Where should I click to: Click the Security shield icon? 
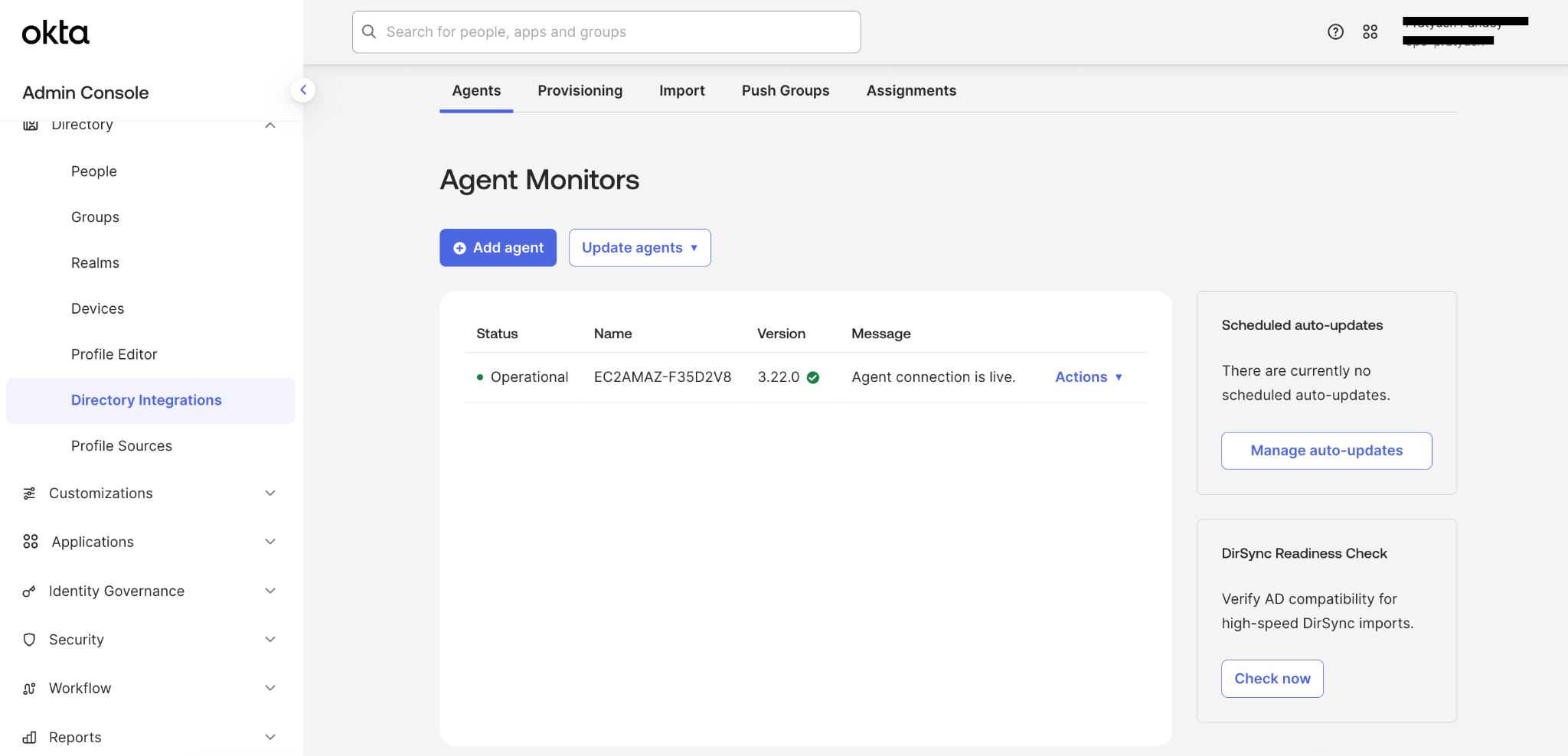[30, 640]
